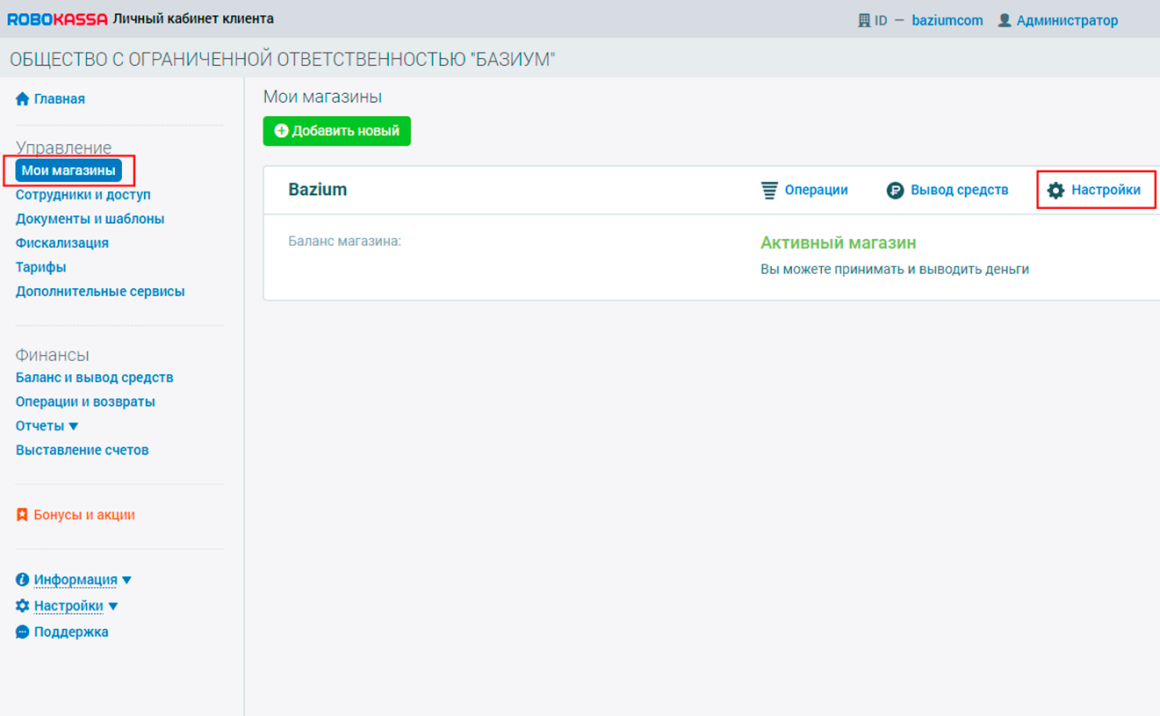Click the bookmark icon beside Бонусы и акции

[22, 515]
